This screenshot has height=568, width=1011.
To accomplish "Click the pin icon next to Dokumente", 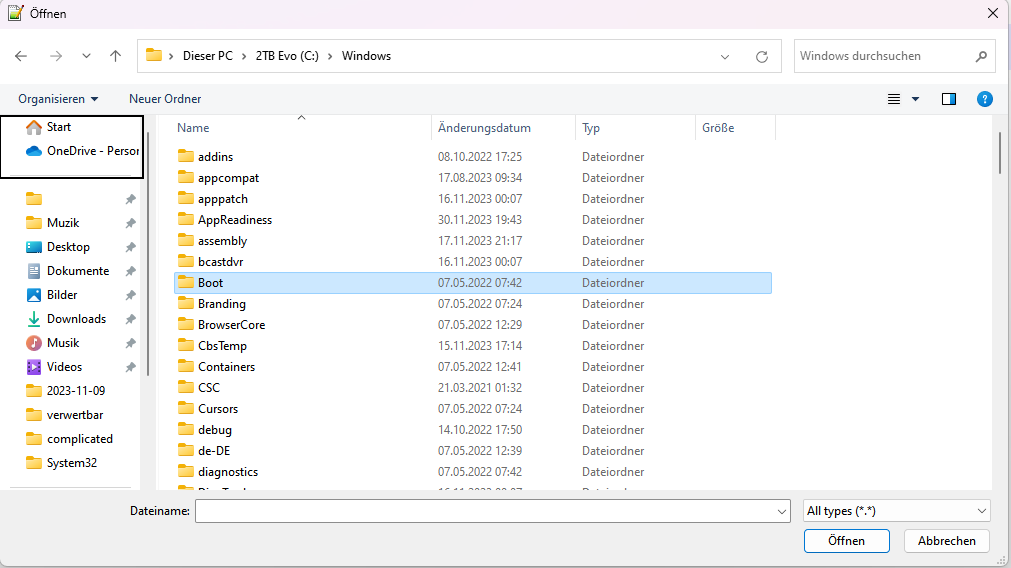I will pyautogui.click(x=130, y=271).
